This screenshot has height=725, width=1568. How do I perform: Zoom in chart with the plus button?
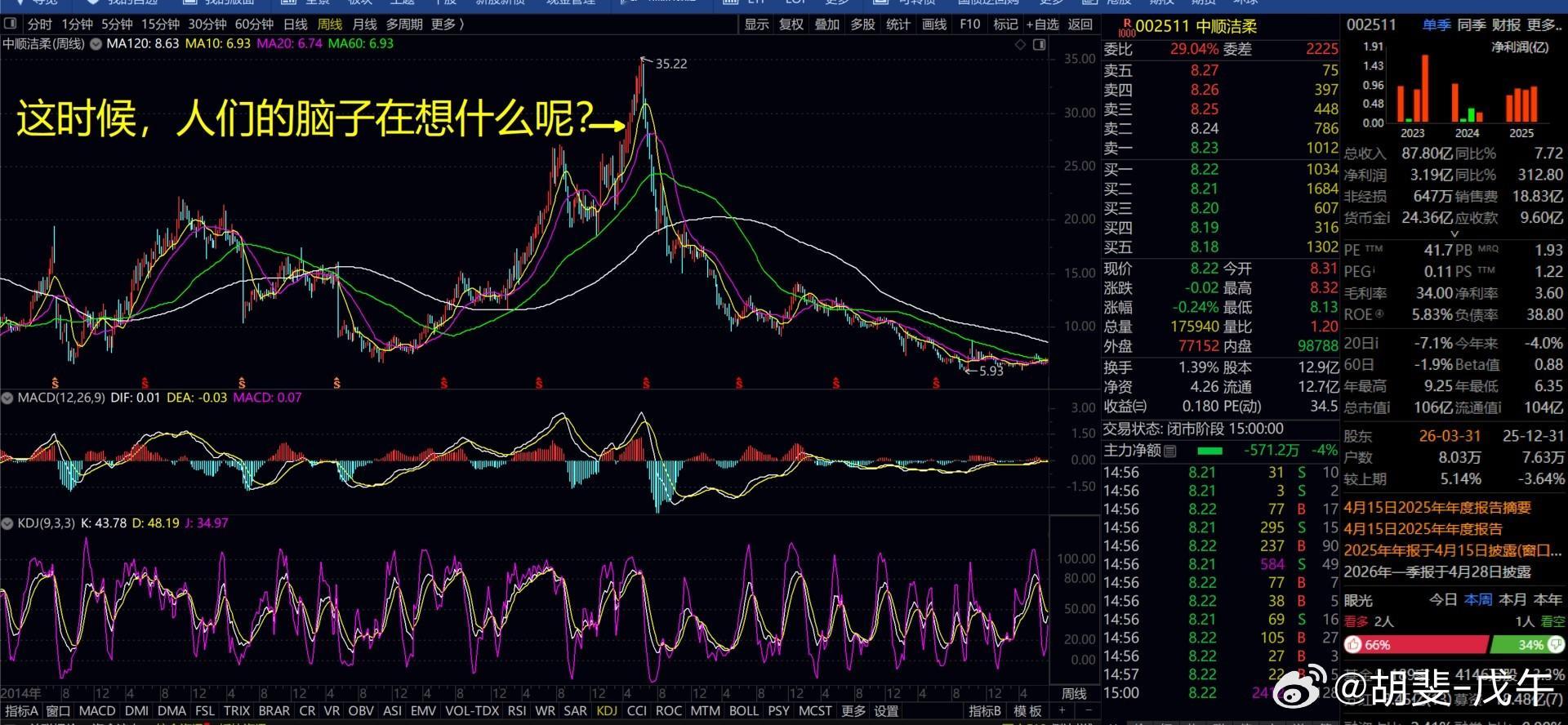[1062, 710]
